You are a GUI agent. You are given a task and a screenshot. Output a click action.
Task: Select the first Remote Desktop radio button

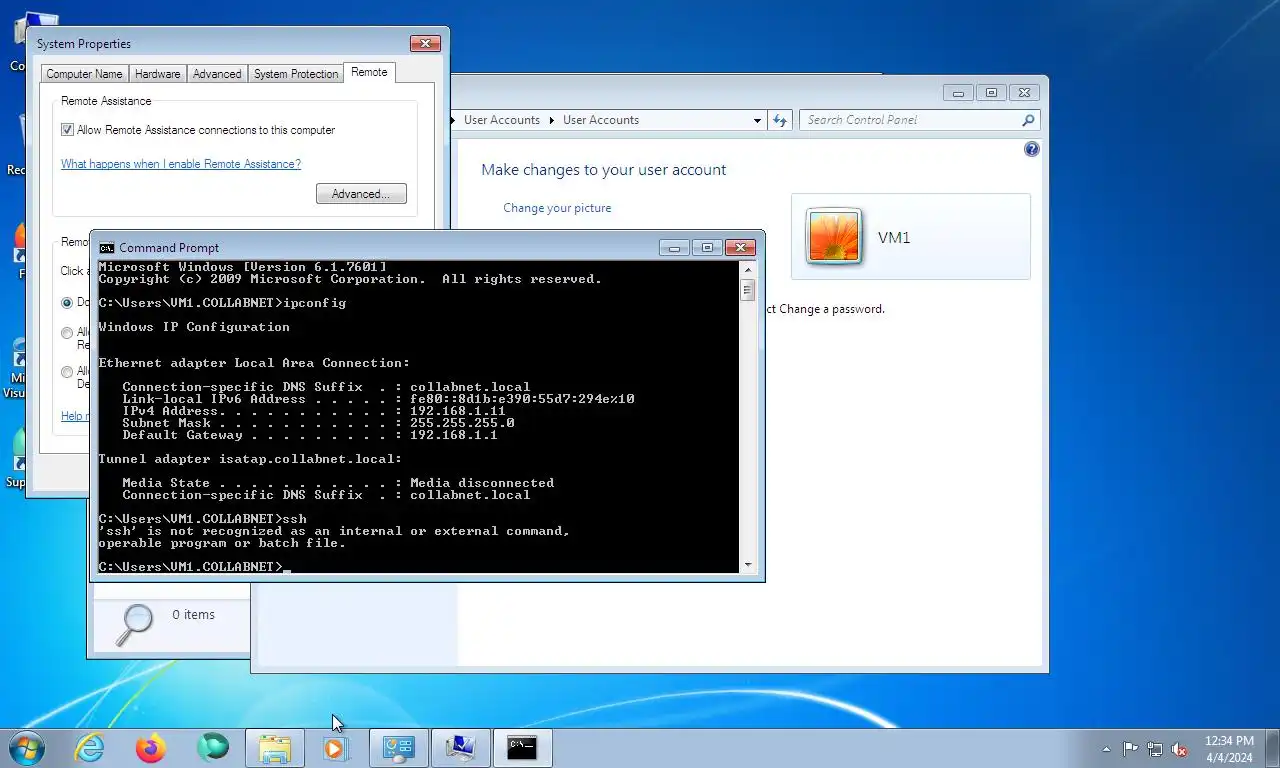click(67, 302)
